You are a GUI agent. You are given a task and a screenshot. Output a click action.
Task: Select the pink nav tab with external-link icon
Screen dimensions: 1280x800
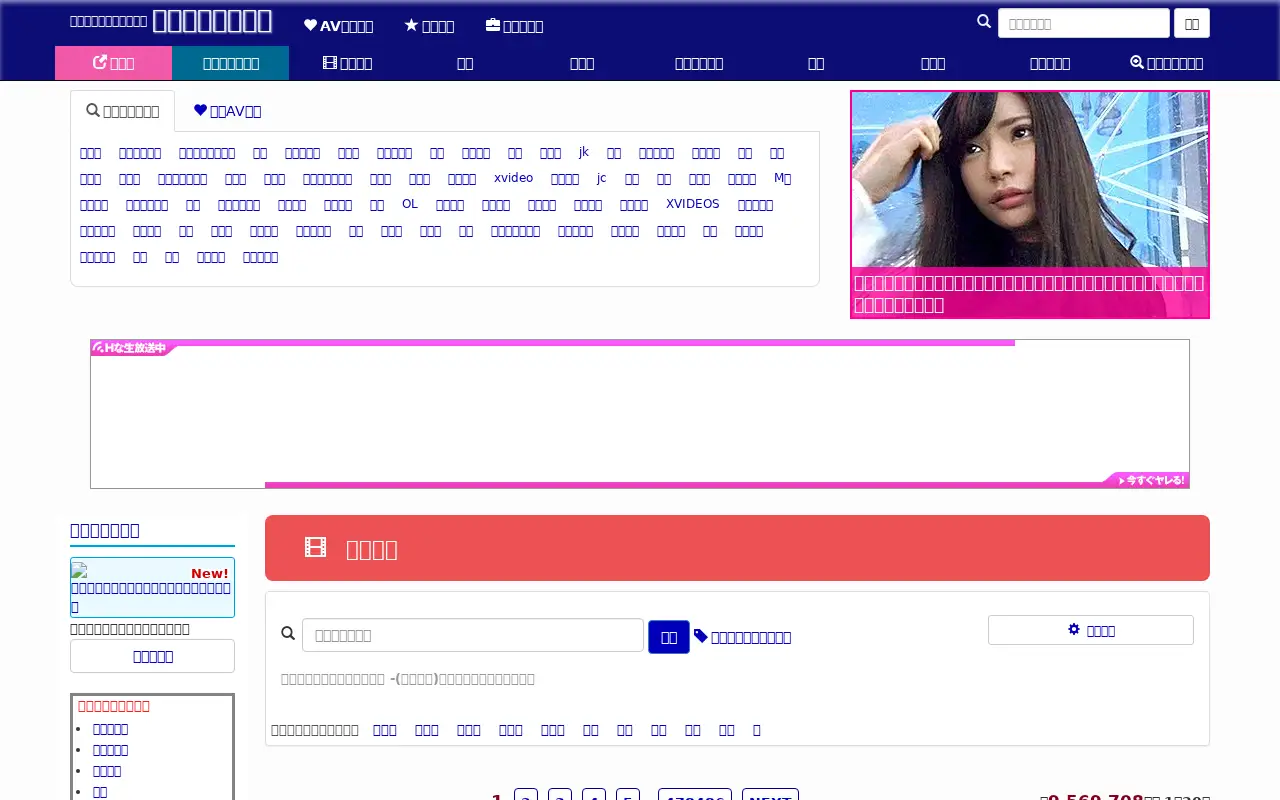coord(113,63)
